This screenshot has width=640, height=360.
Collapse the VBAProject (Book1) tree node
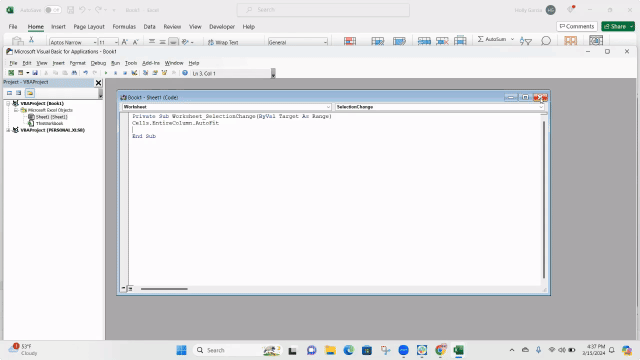tap(8, 104)
